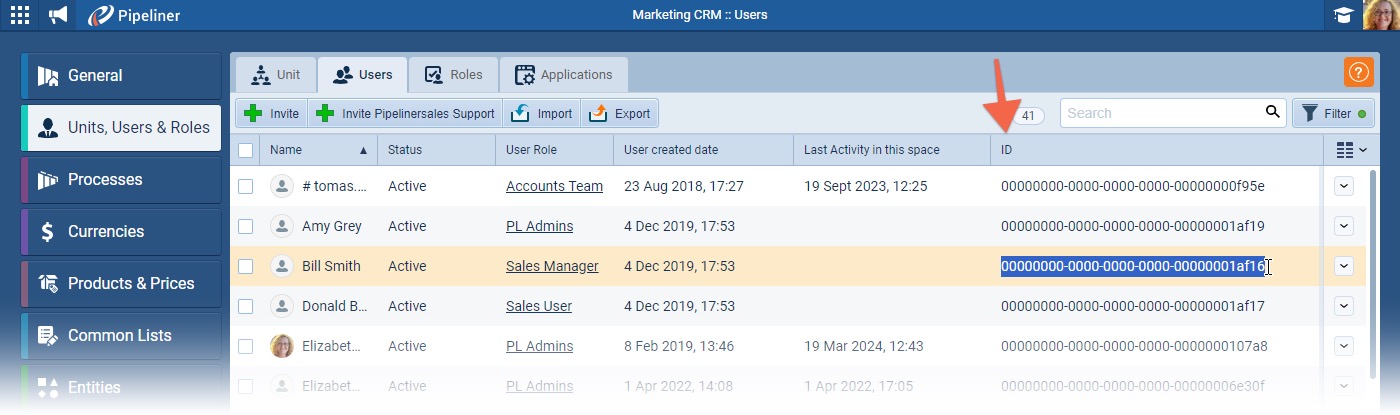Sort by User created date header

click(x=704, y=150)
